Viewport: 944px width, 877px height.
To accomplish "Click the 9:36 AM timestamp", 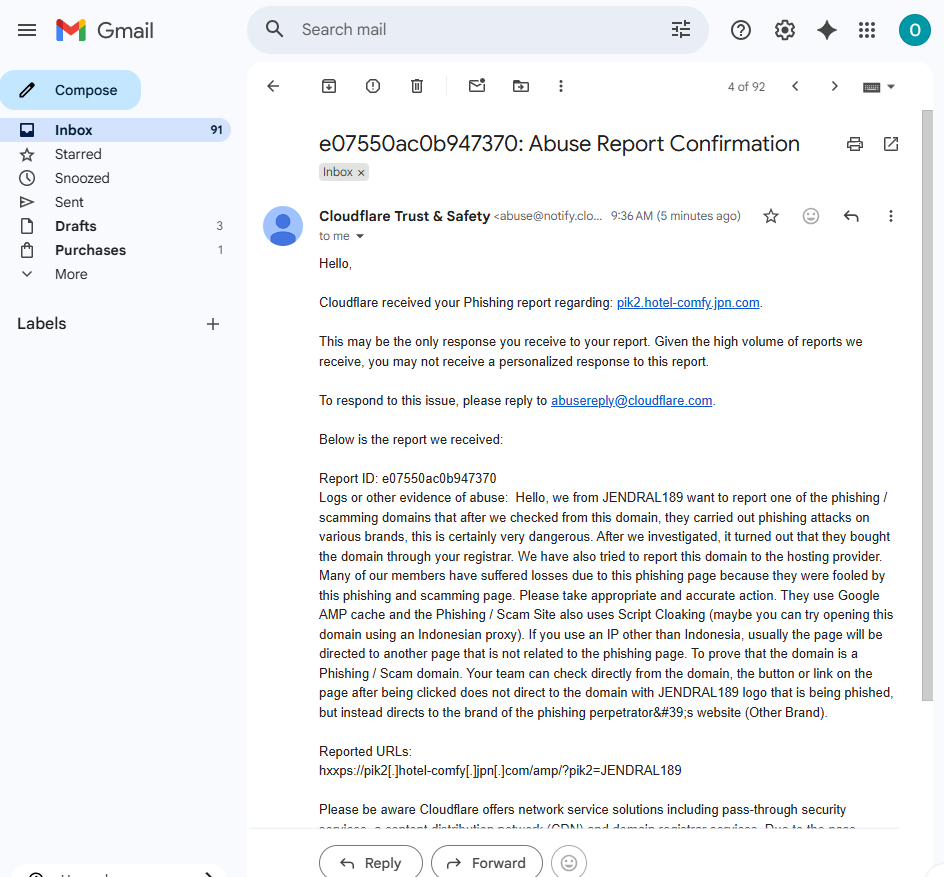I will pyautogui.click(x=675, y=216).
